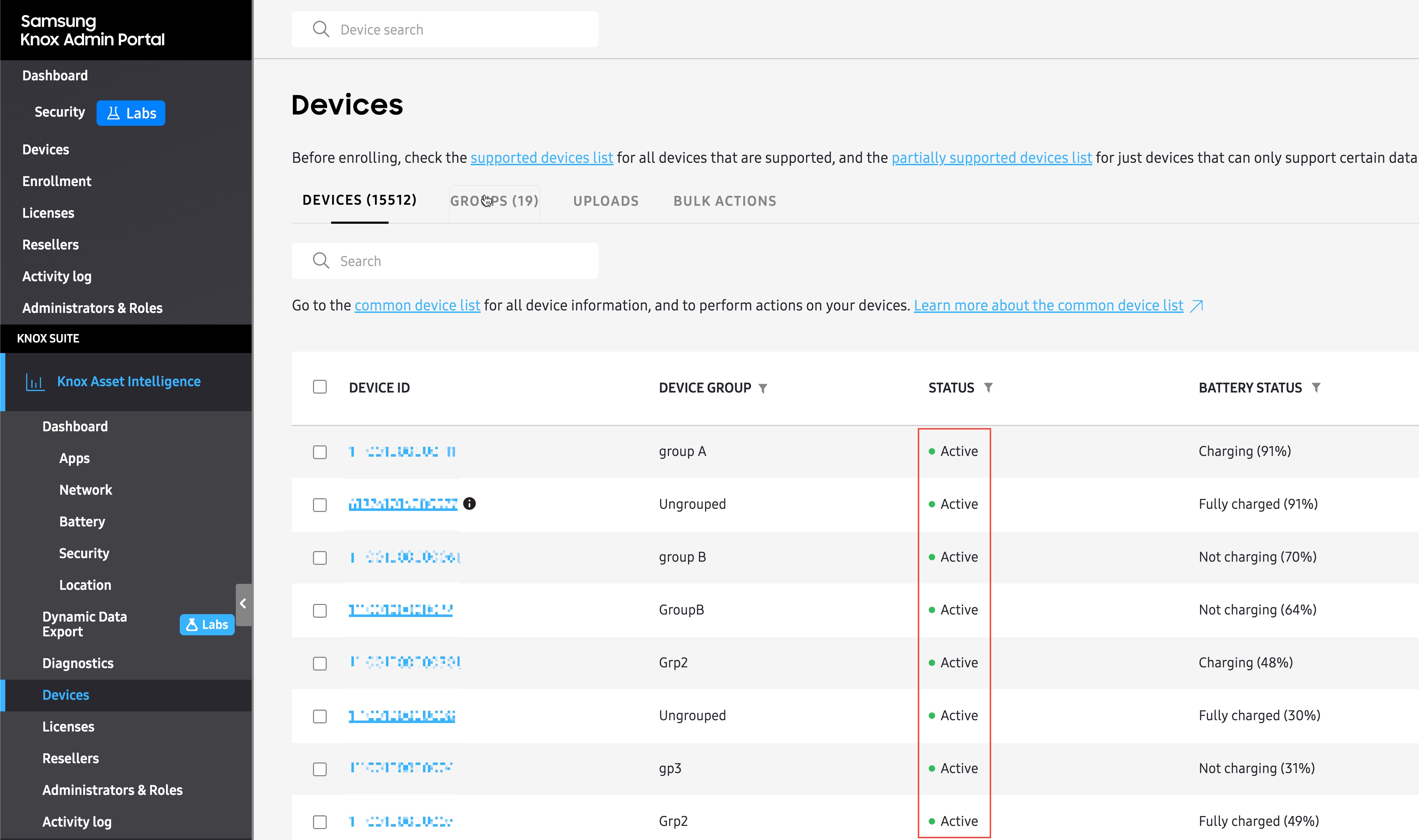This screenshot has width=1419, height=840.
Task: Open lower Activity log item
Action: click(x=76, y=822)
